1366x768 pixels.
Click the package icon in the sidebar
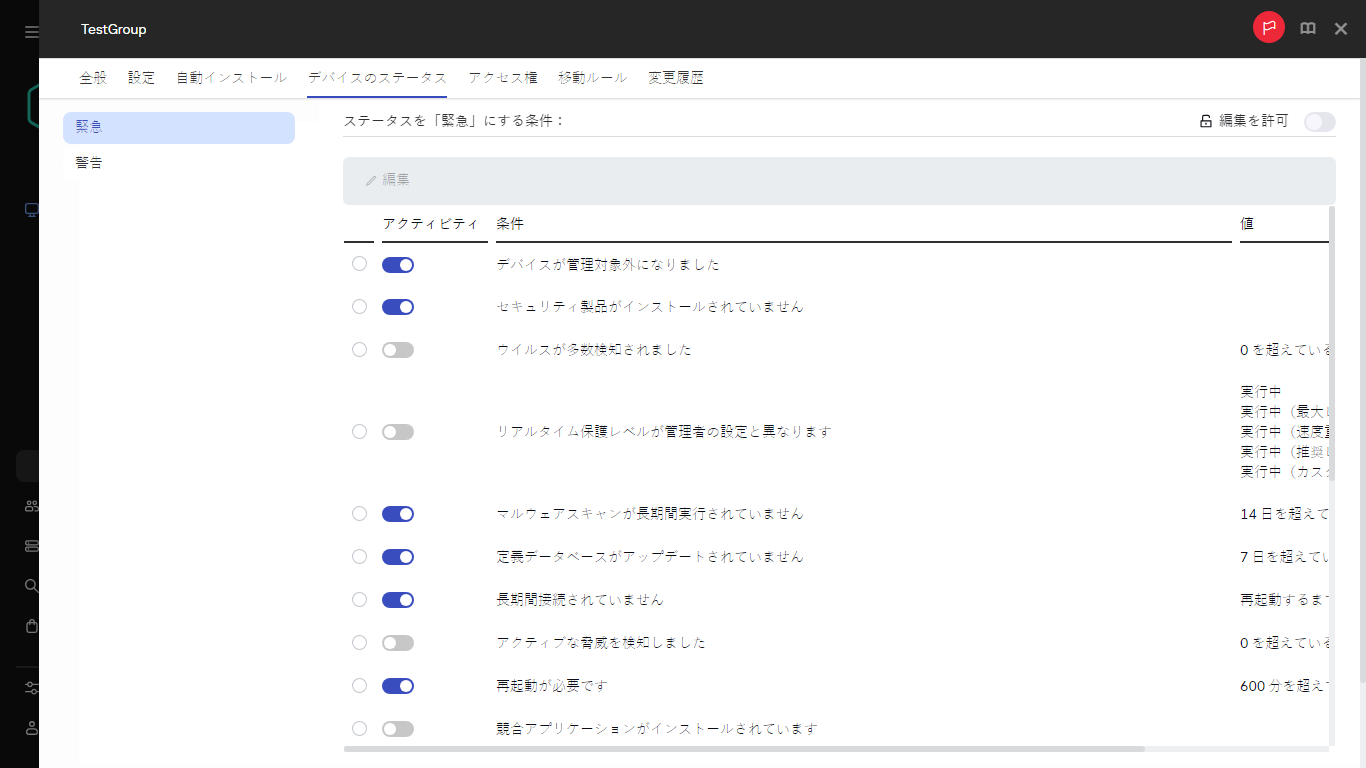pos(30,626)
